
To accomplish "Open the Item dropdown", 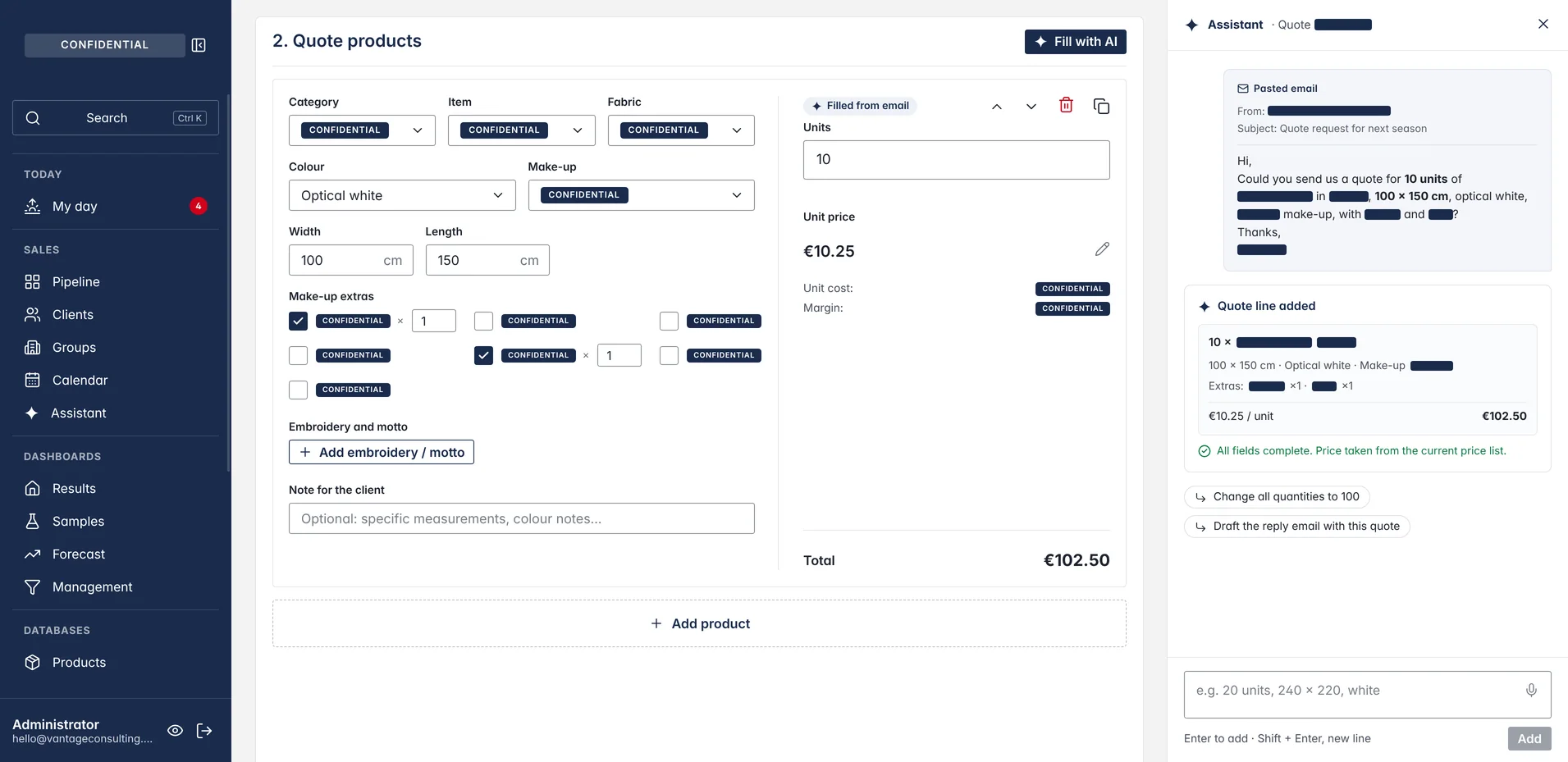I will point(521,130).
